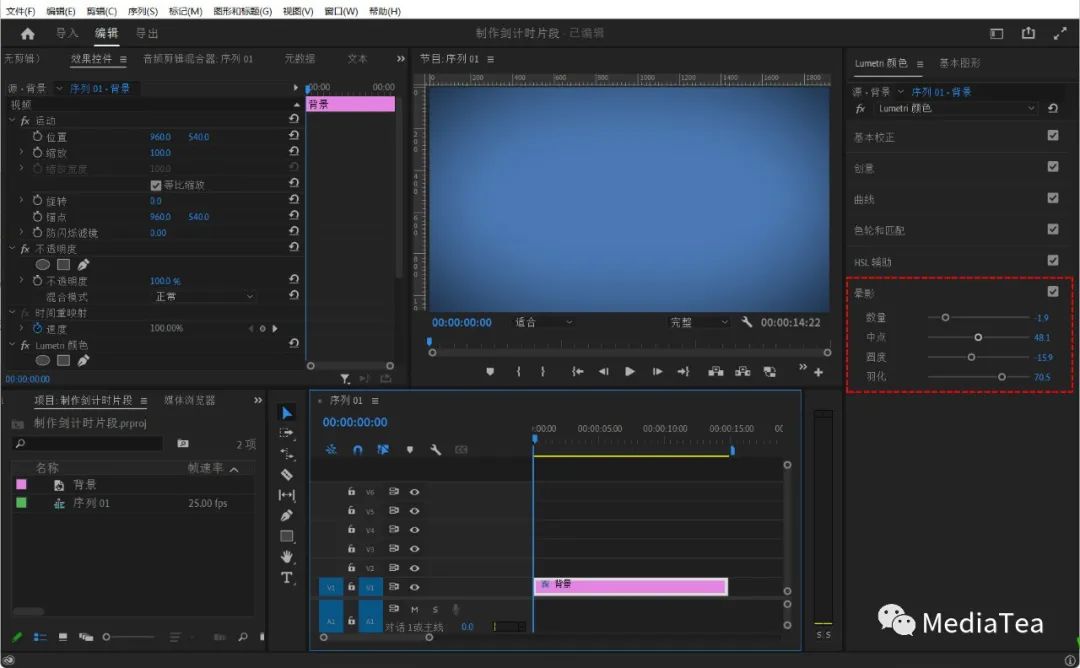The width and height of the screenshot is (1080, 668).
Task: Adjust 数量 vignette amount slider
Action: 946,317
